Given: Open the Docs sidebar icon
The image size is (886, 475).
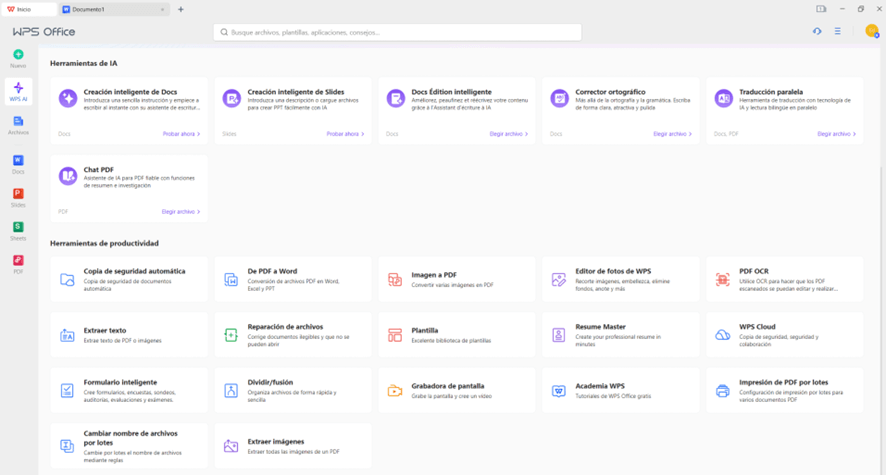Looking at the screenshot, I should [18, 163].
